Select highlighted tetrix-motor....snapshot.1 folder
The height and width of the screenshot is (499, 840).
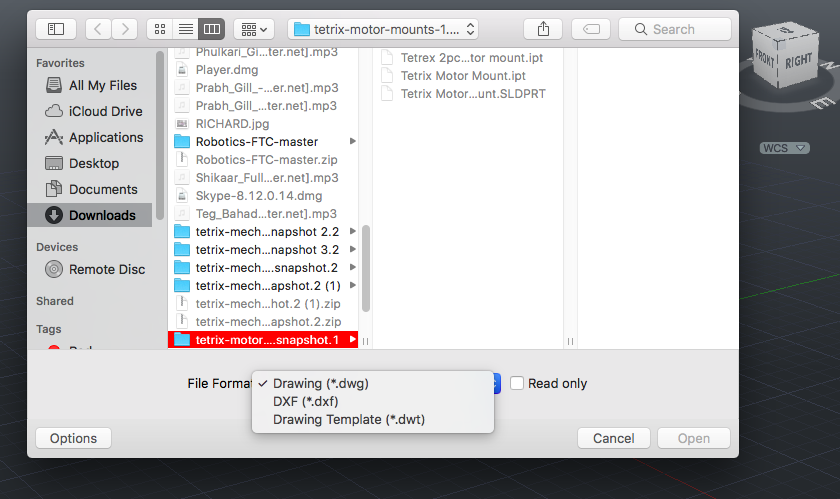(x=262, y=340)
